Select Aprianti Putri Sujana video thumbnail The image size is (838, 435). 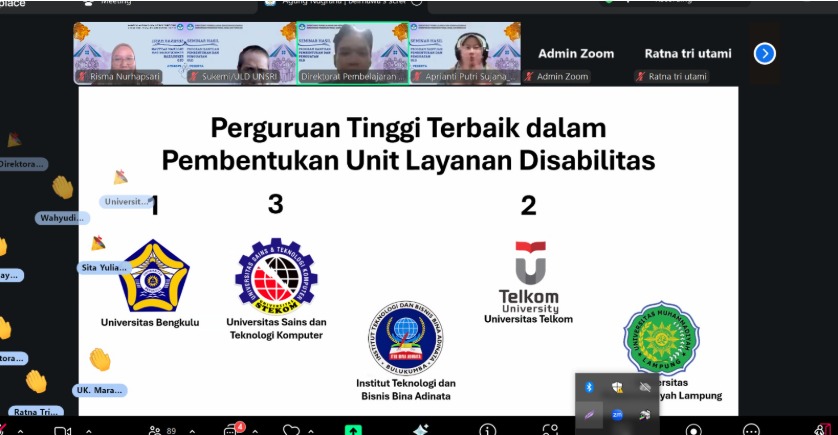[x=465, y=53]
